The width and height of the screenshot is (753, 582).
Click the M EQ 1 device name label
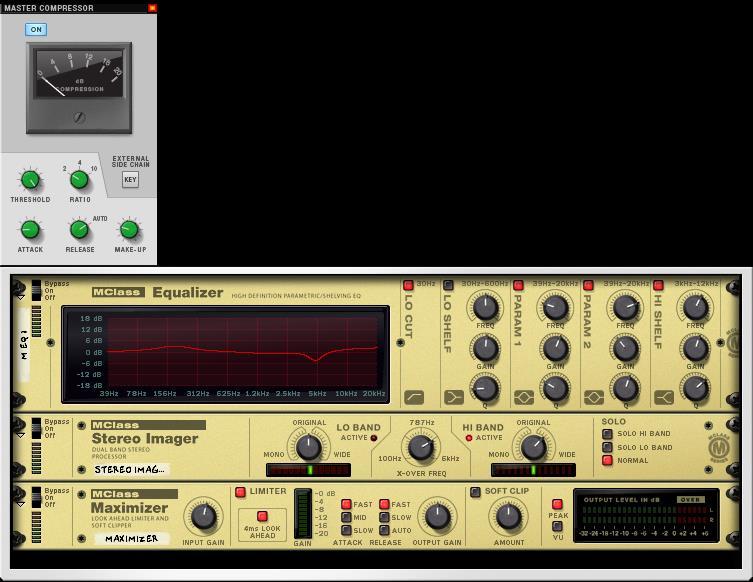[x=24, y=345]
